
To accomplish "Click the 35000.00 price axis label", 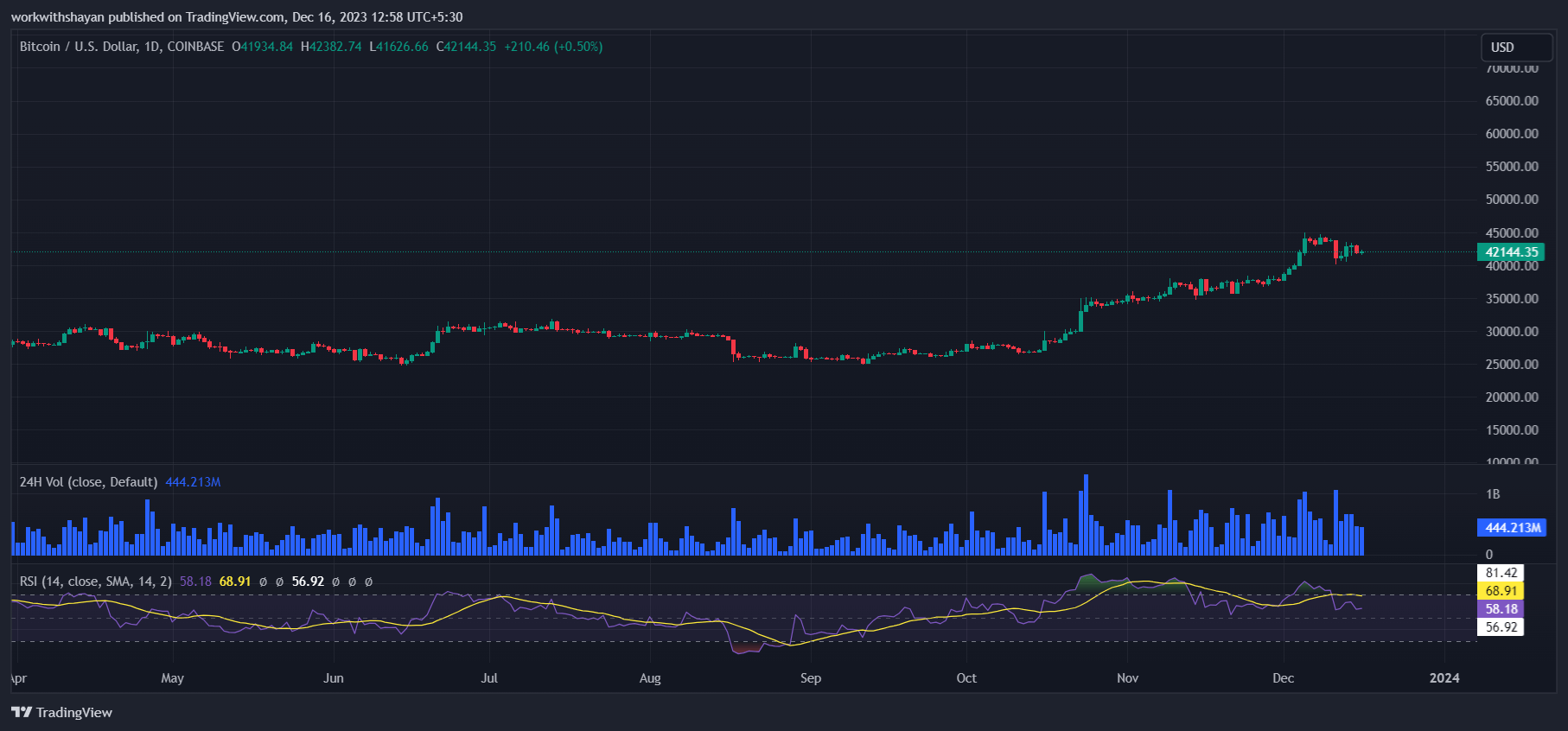I will click(1512, 299).
